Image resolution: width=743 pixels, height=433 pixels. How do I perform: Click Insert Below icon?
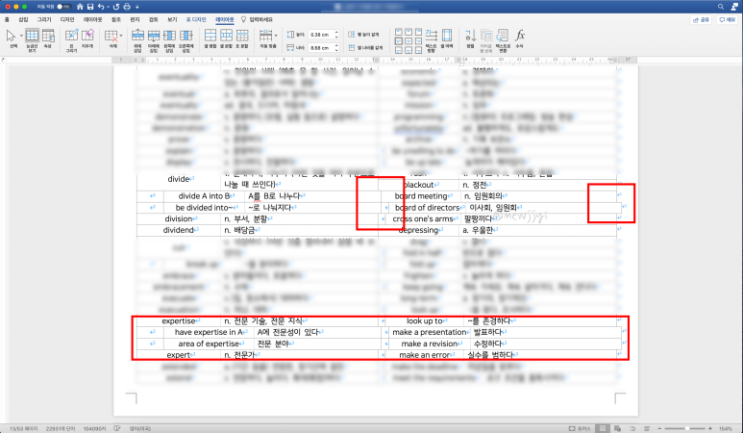pos(154,36)
